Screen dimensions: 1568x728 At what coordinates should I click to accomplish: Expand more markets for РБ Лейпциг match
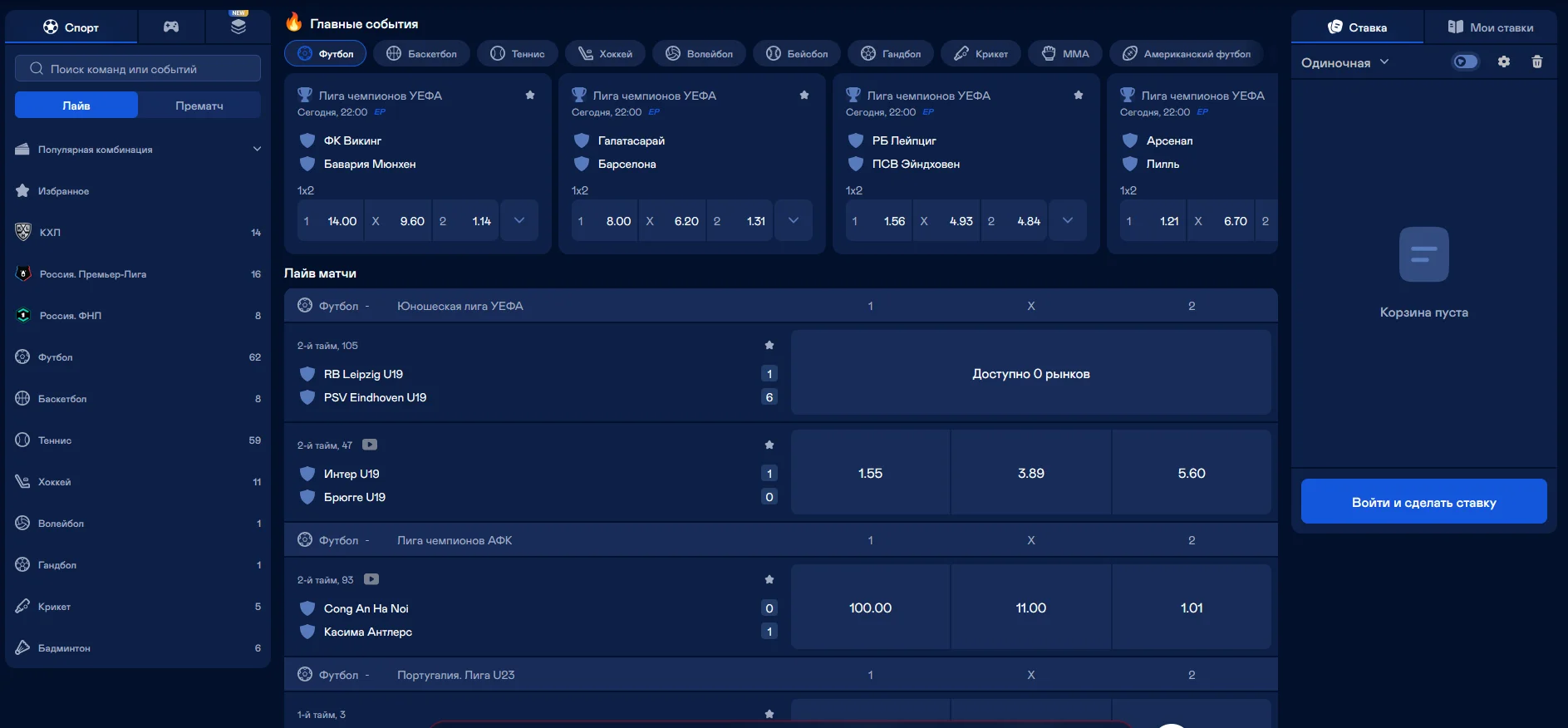click(x=1068, y=220)
